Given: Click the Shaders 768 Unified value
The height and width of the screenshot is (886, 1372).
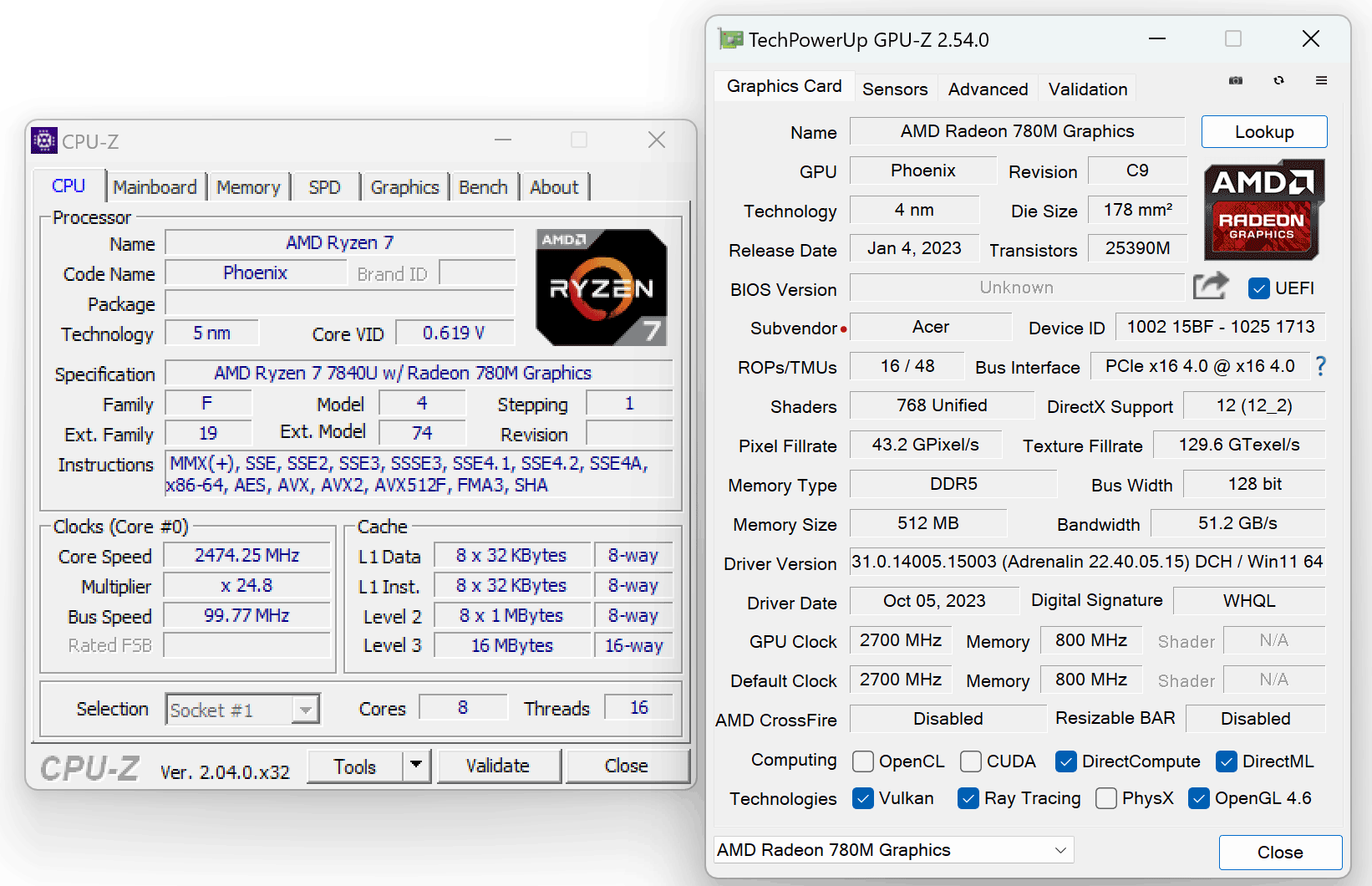Looking at the screenshot, I should coord(942,405).
